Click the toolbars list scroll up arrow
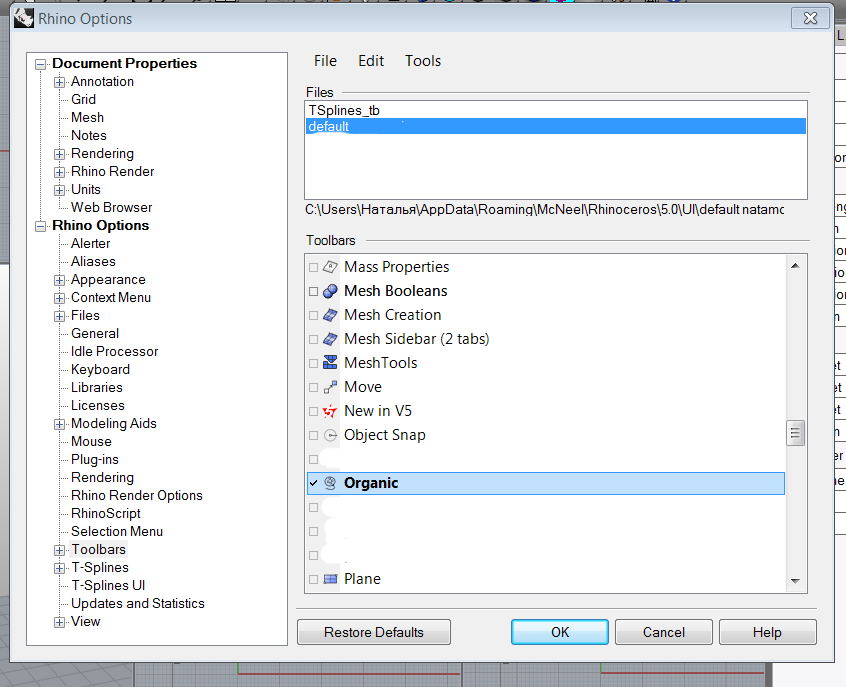Viewport: 846px width, 687px height. coord(795,266)
